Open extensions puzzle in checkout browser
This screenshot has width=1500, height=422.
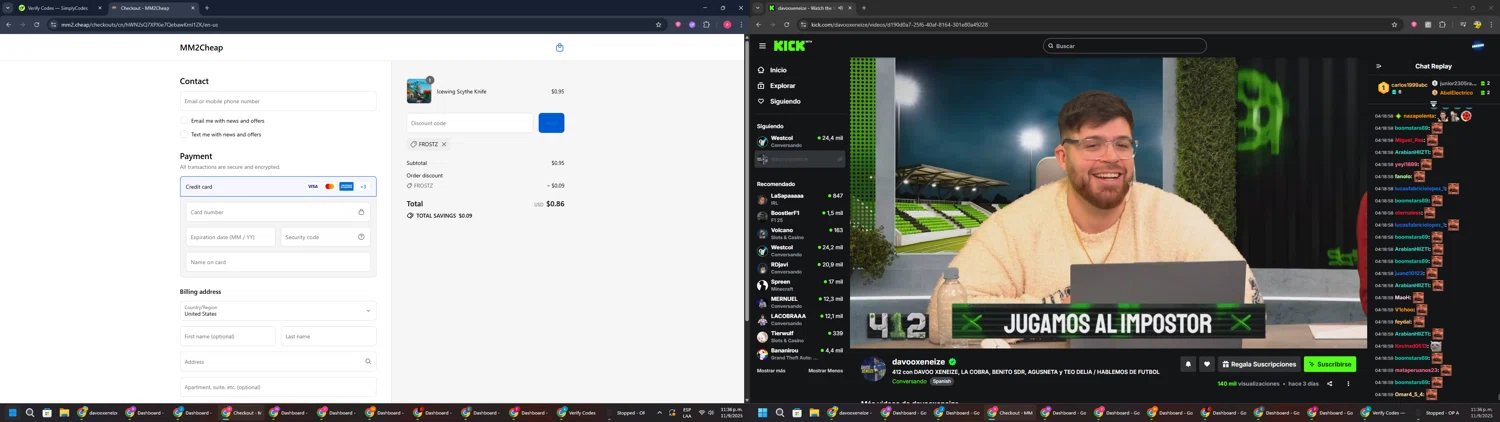[706, 24]
